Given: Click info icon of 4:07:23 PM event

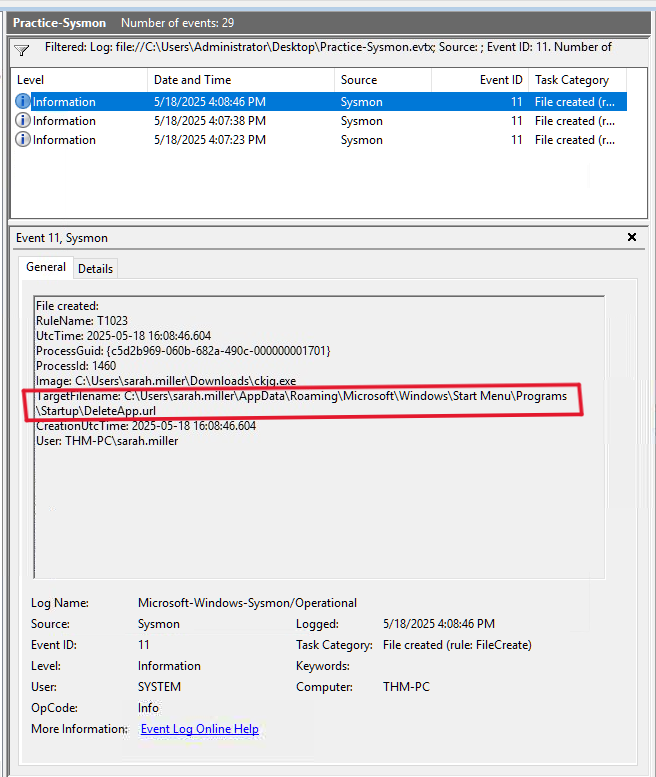Looking at the screenshot, I should click(x=23, y=140).
